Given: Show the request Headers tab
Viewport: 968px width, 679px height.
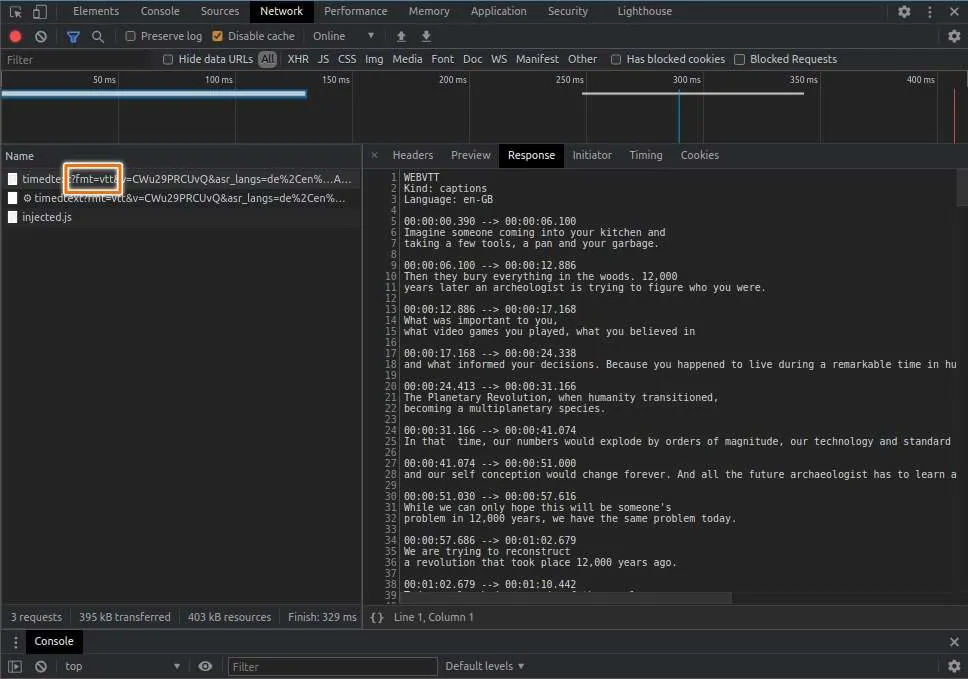Looking at the screenshot, I should pos(413,155).
